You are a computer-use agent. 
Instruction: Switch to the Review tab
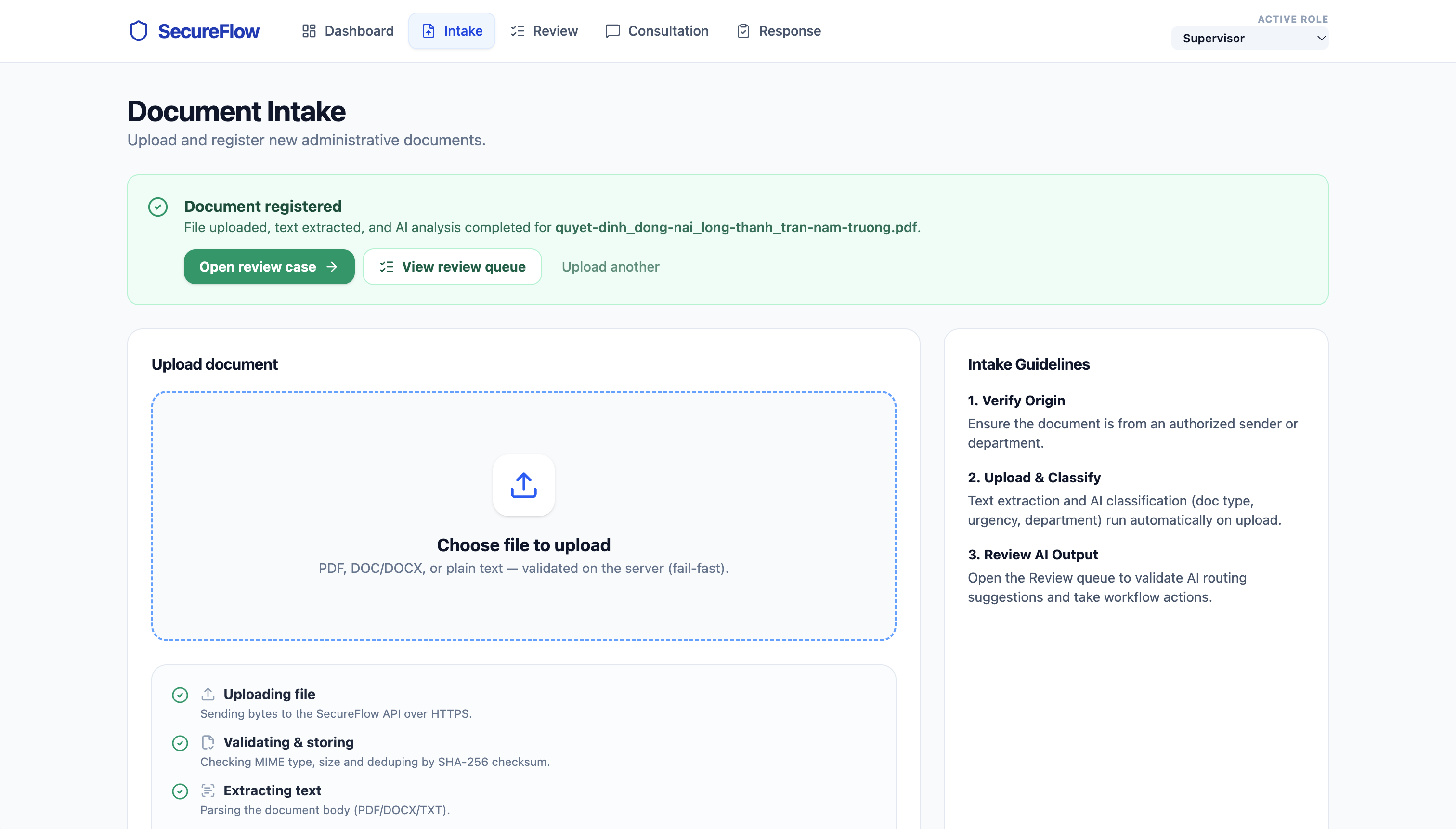coord(544,31)
